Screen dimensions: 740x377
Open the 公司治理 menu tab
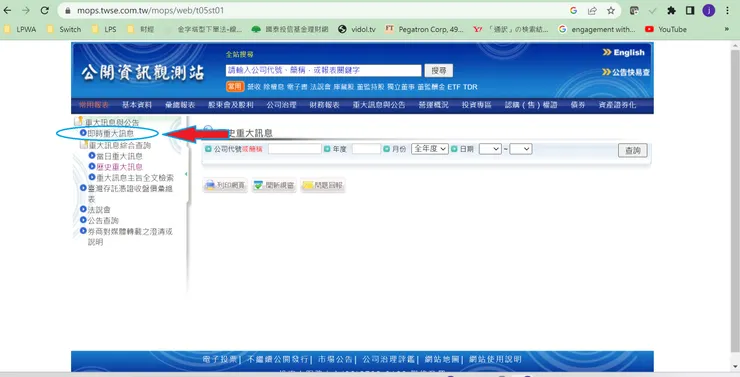pos(281,105)
